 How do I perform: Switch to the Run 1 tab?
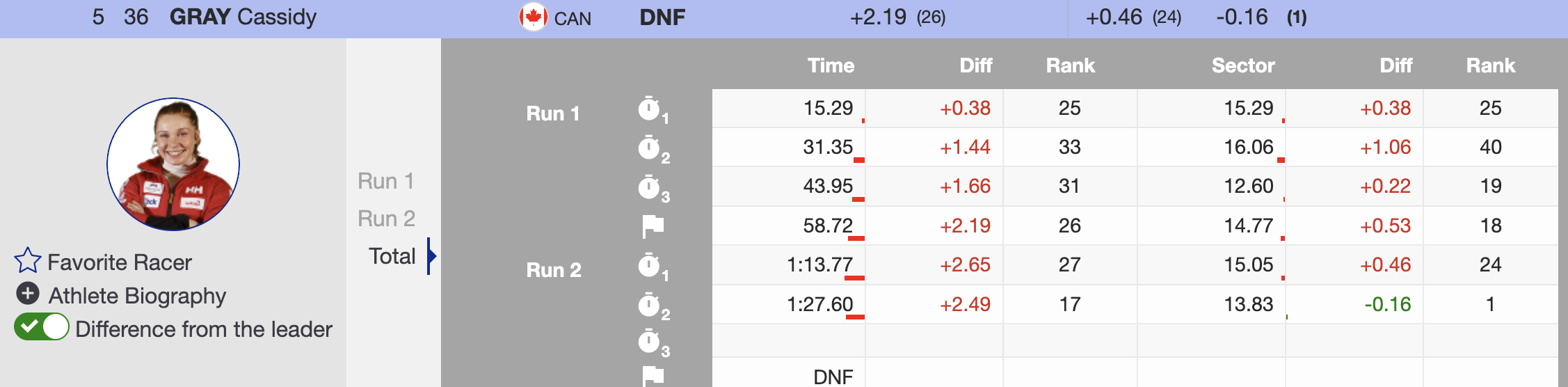pyautogui.click(x=386, y=181)
